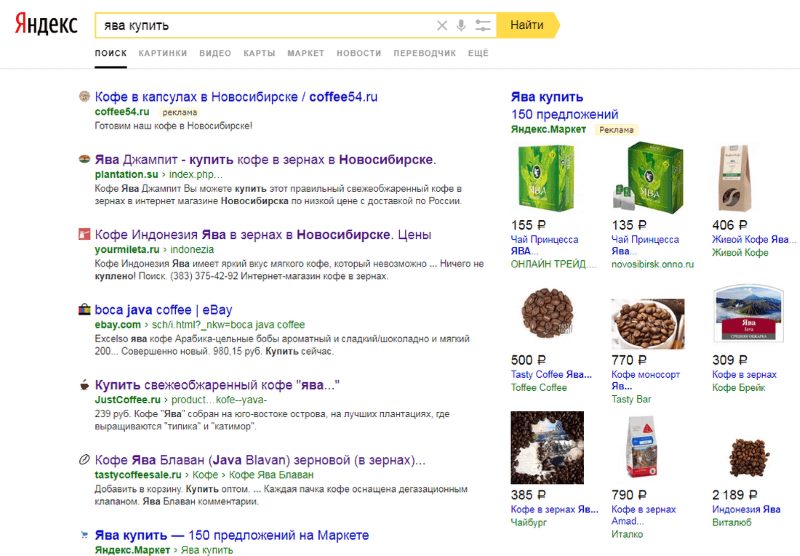Switch to the Видео tab
The height and width of the screenshot is (556, 800).
click(x=215, y=53)
